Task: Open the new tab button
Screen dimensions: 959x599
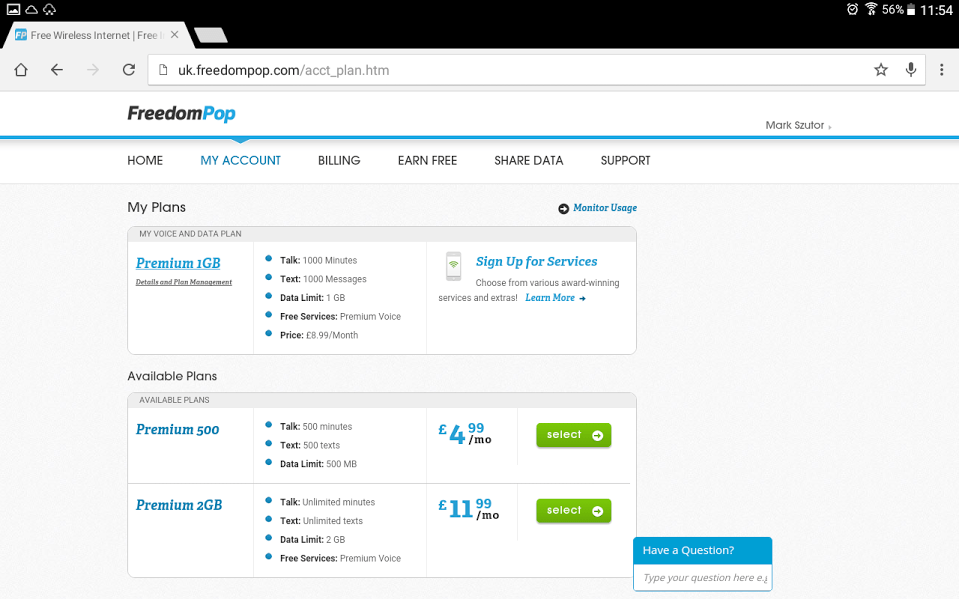Action: coord(210,35)
